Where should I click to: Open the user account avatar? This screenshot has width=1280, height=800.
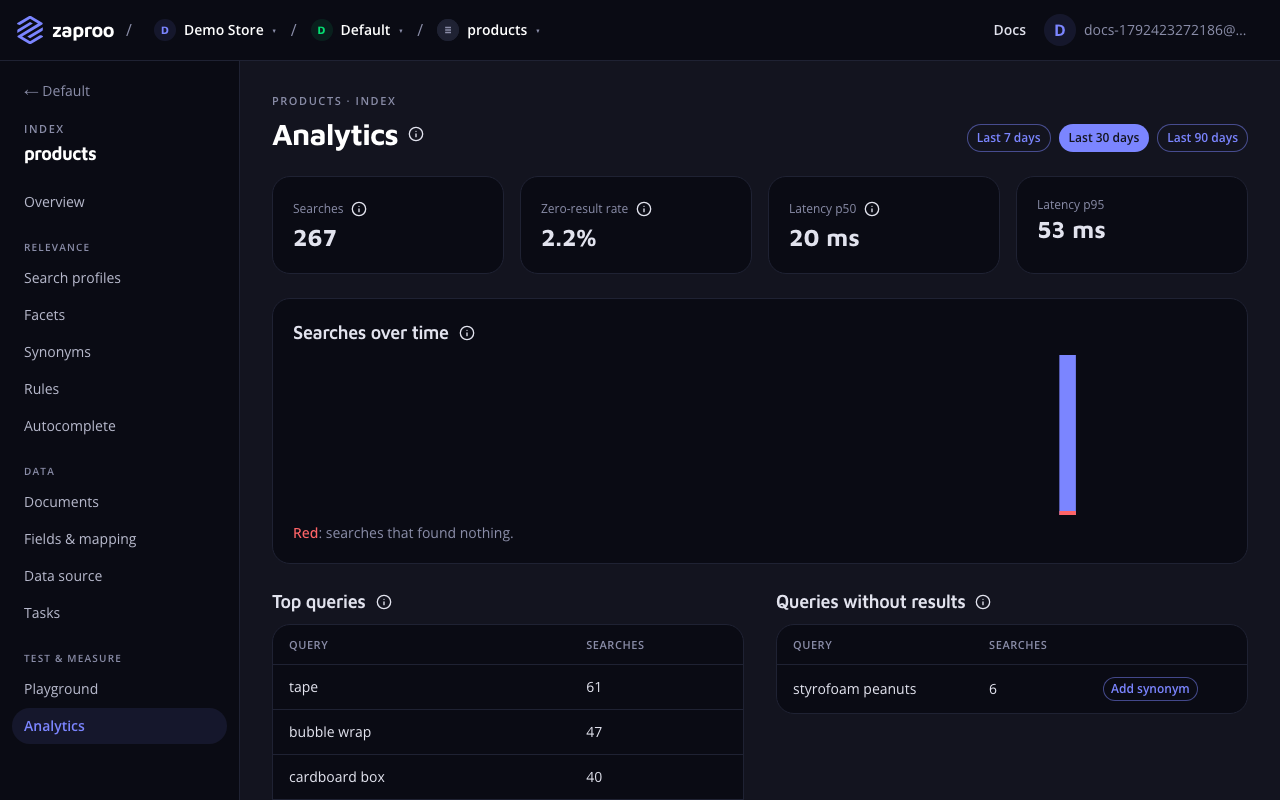point(1060,30)
